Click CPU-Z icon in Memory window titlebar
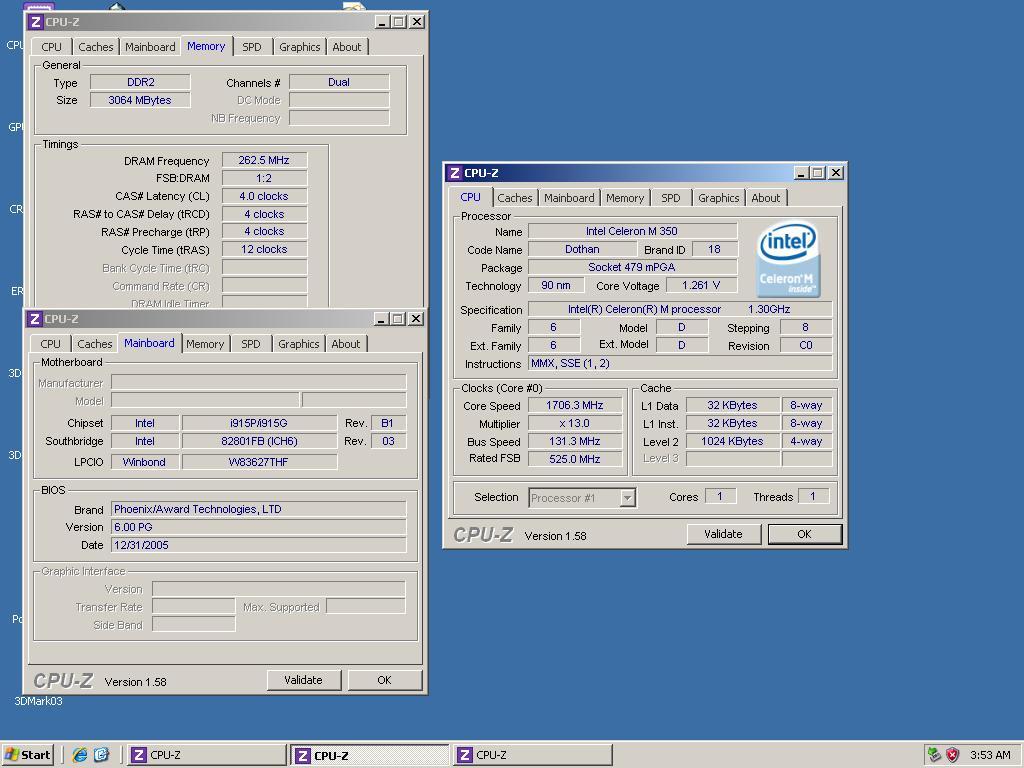The width and height of the screenshot is (1024, 768). 36,22
